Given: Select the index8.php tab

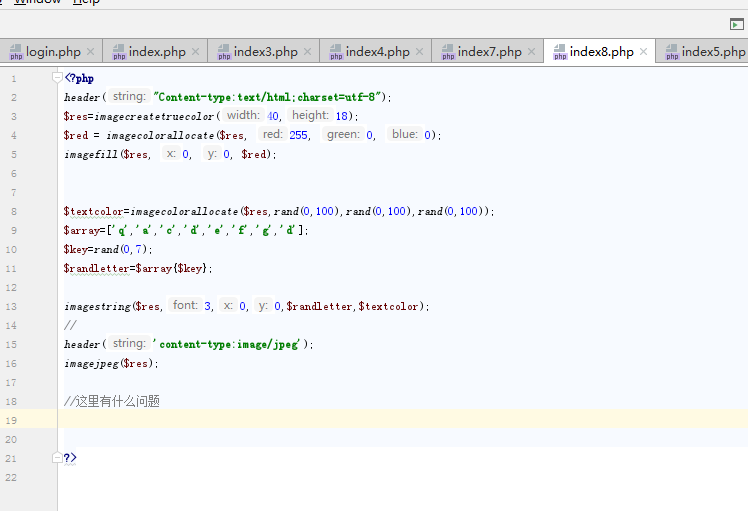Looking at the screenshot, I should point(600,52).
